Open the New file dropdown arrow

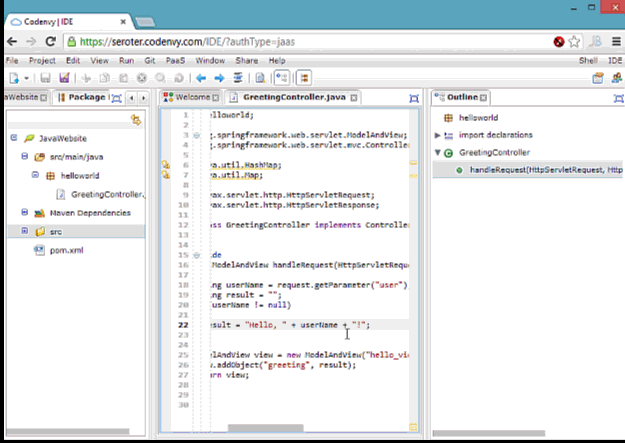[26, 78]
